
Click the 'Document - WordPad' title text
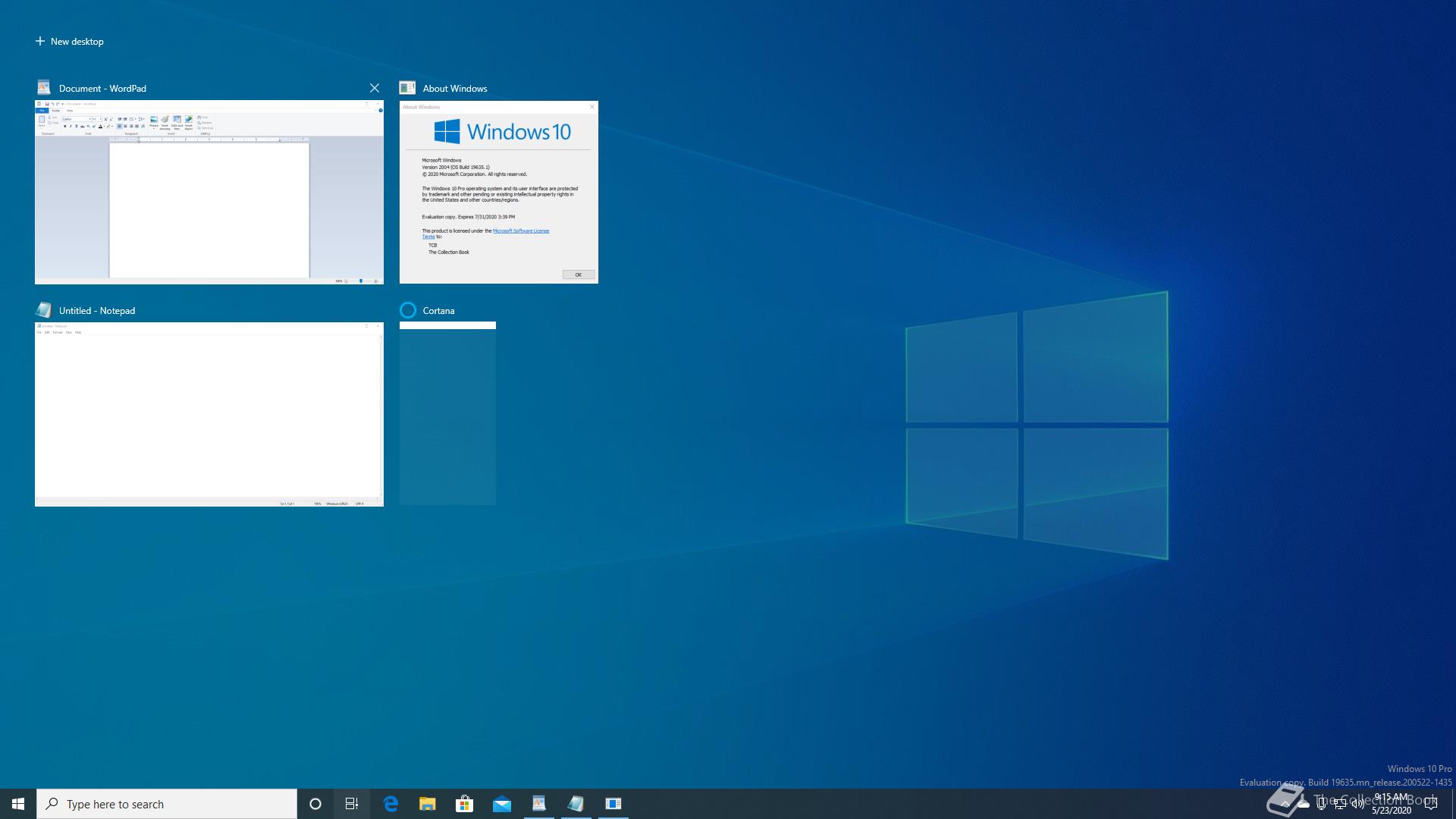pos(102,89)
